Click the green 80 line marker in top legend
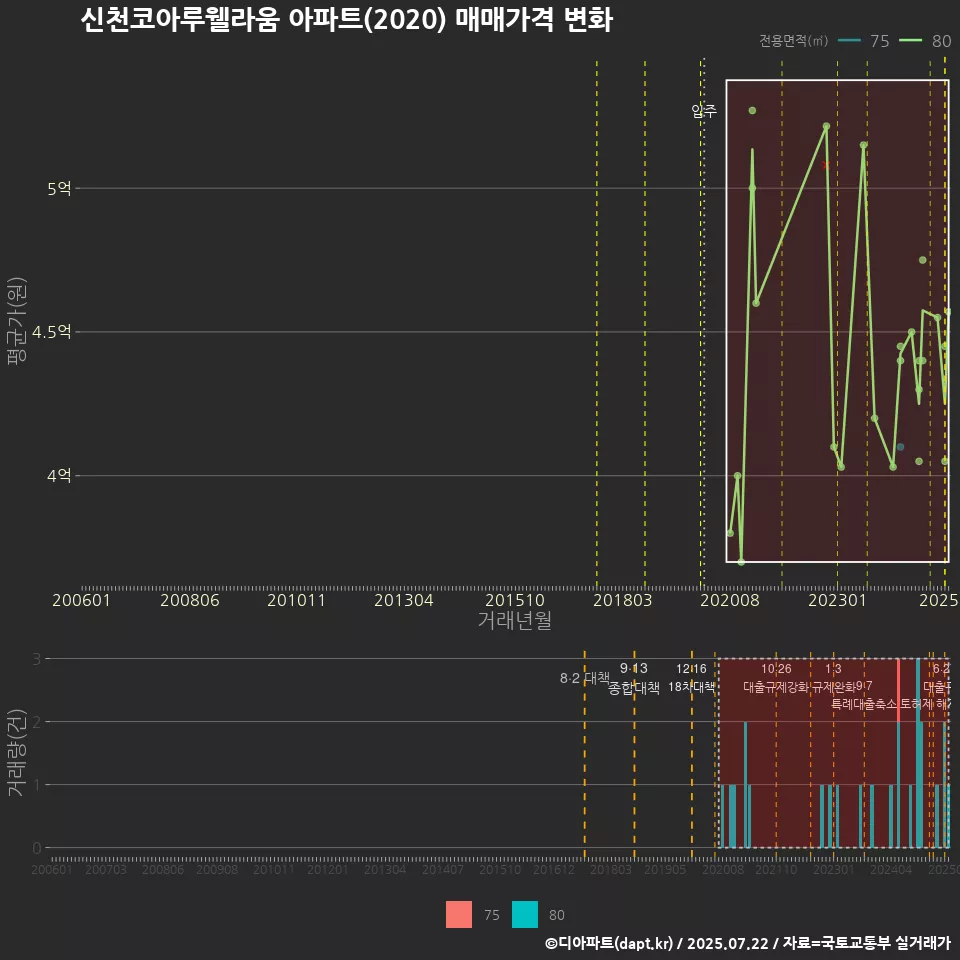Image resolution: width=960 pixels, height=960 pixels. coord(910,41)
